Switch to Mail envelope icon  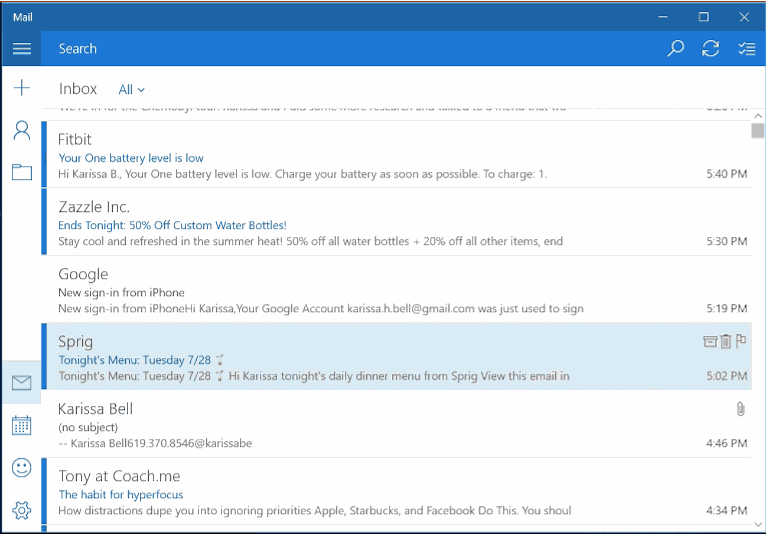pos(21,383)
